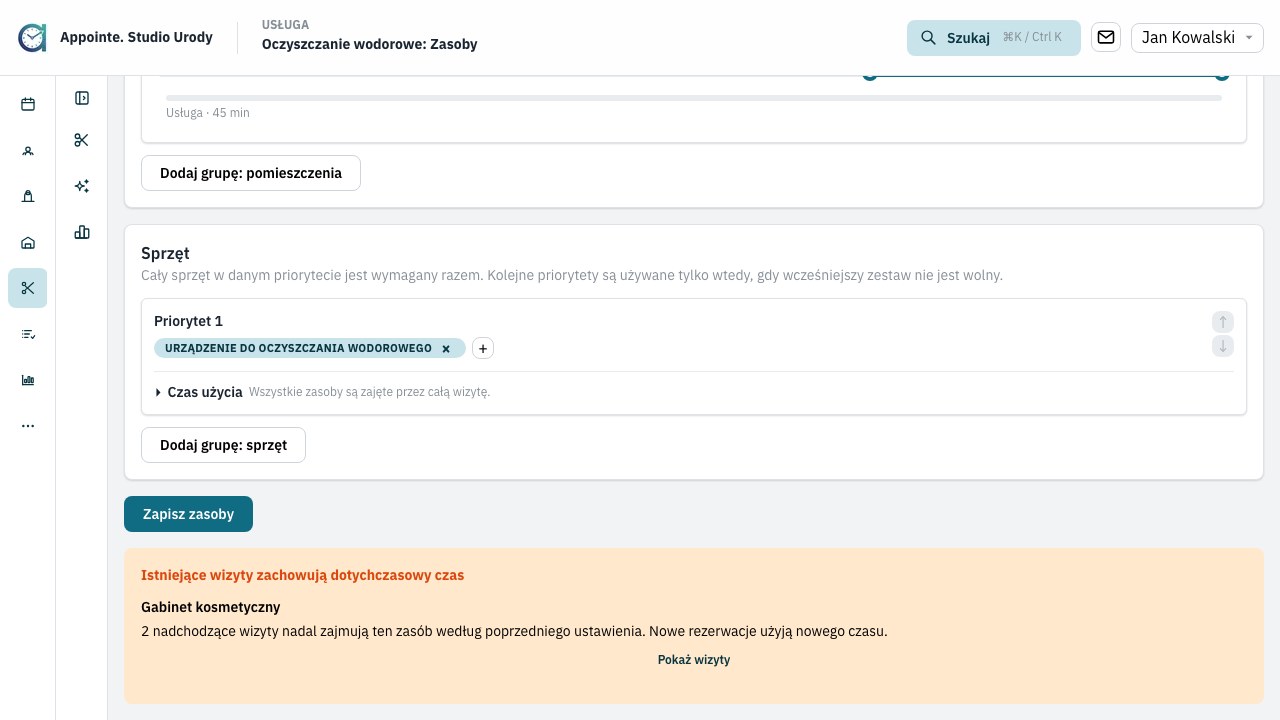Click the sparkles icon in the secondary sidebar
This screenshot has width=1280, height=720.
click(x=82, y=186)
